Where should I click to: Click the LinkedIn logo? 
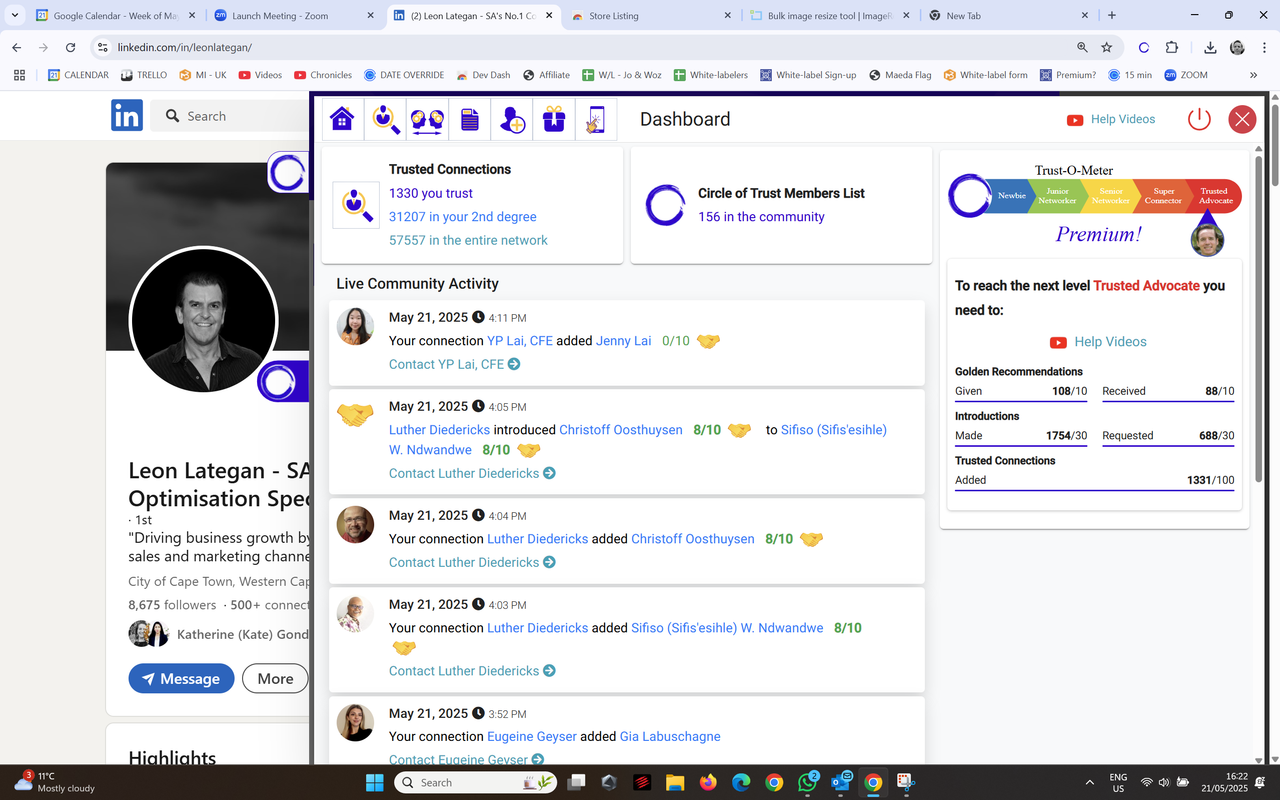127,116
